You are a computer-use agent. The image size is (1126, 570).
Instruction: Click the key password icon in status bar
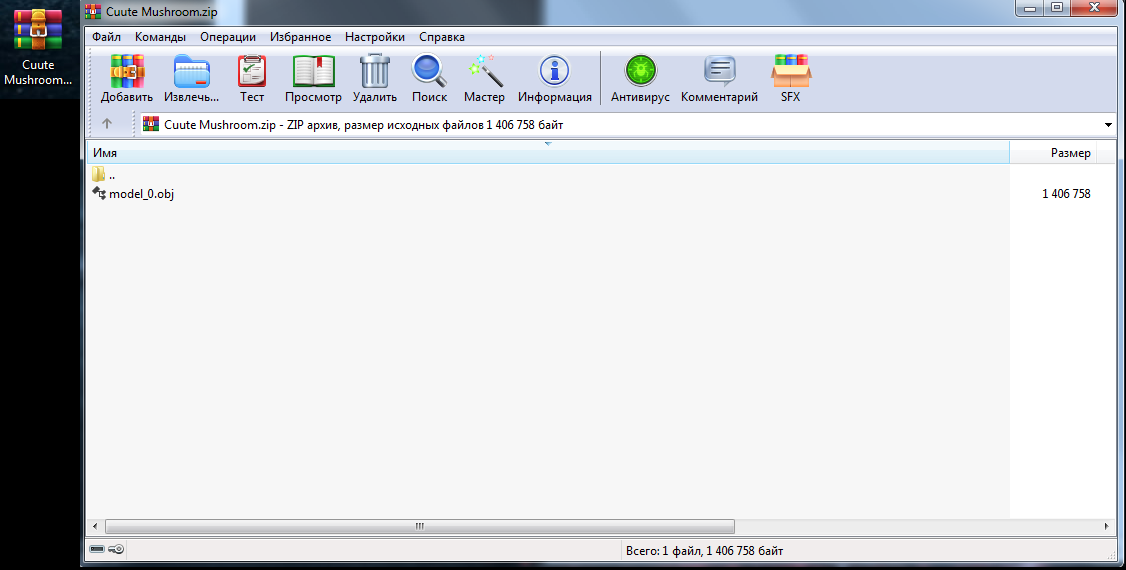(116, 550)
